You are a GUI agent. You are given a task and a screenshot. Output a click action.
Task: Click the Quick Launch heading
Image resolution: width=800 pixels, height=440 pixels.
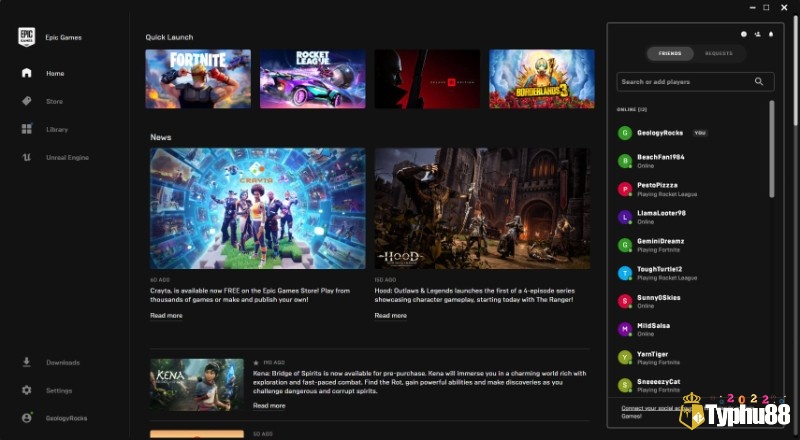tap(169, 37)
